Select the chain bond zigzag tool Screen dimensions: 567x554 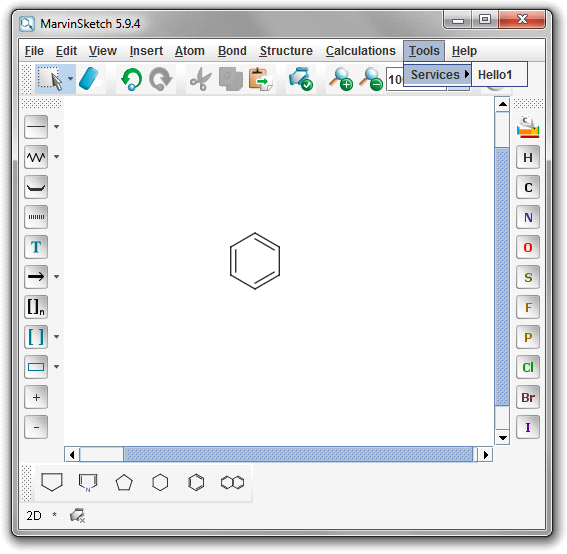tap(36, 157)
